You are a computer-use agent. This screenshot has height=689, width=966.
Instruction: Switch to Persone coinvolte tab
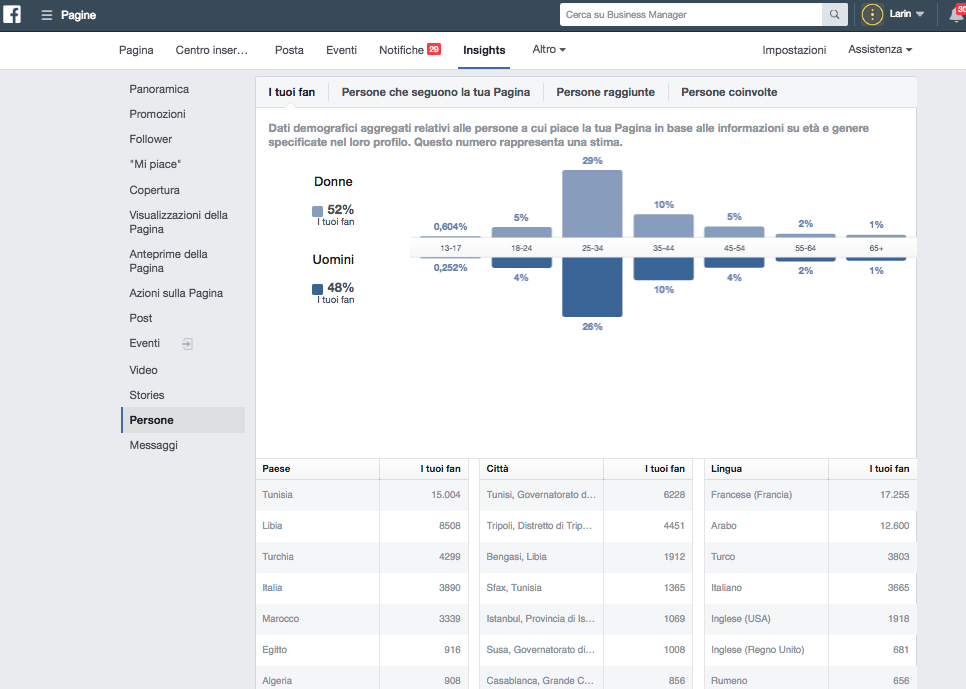pos(729,92)
